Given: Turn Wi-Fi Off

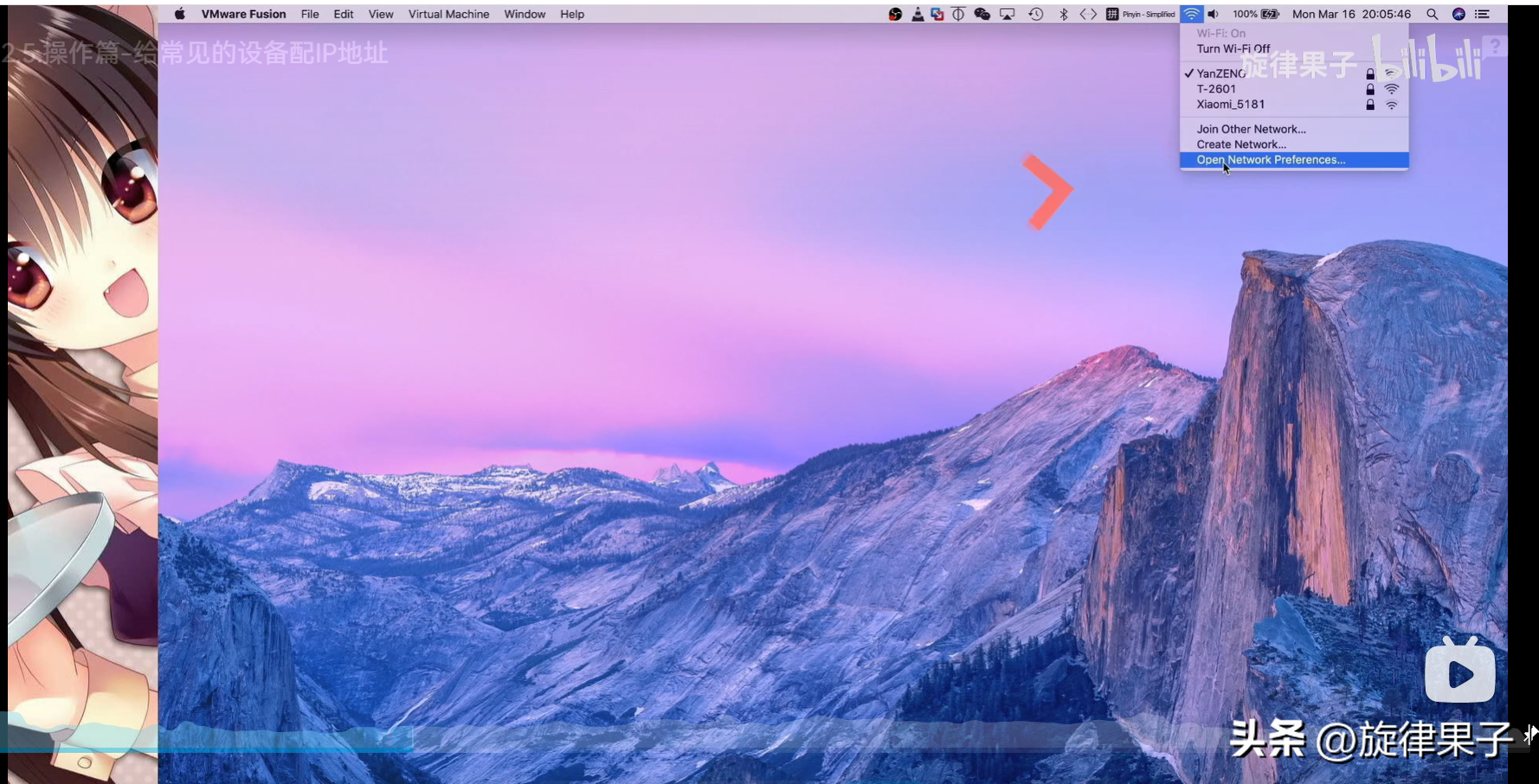Looking at the screenshot, I should click(x=1233, y=49).
